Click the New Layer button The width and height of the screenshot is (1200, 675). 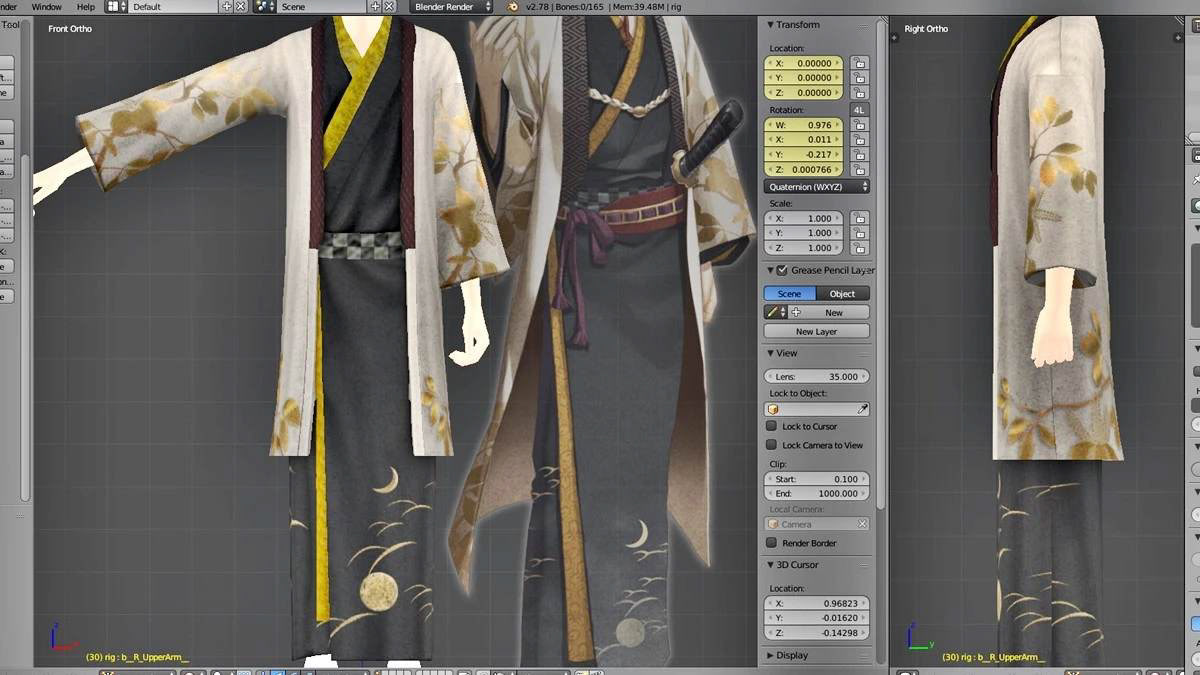tap(817, 331)
